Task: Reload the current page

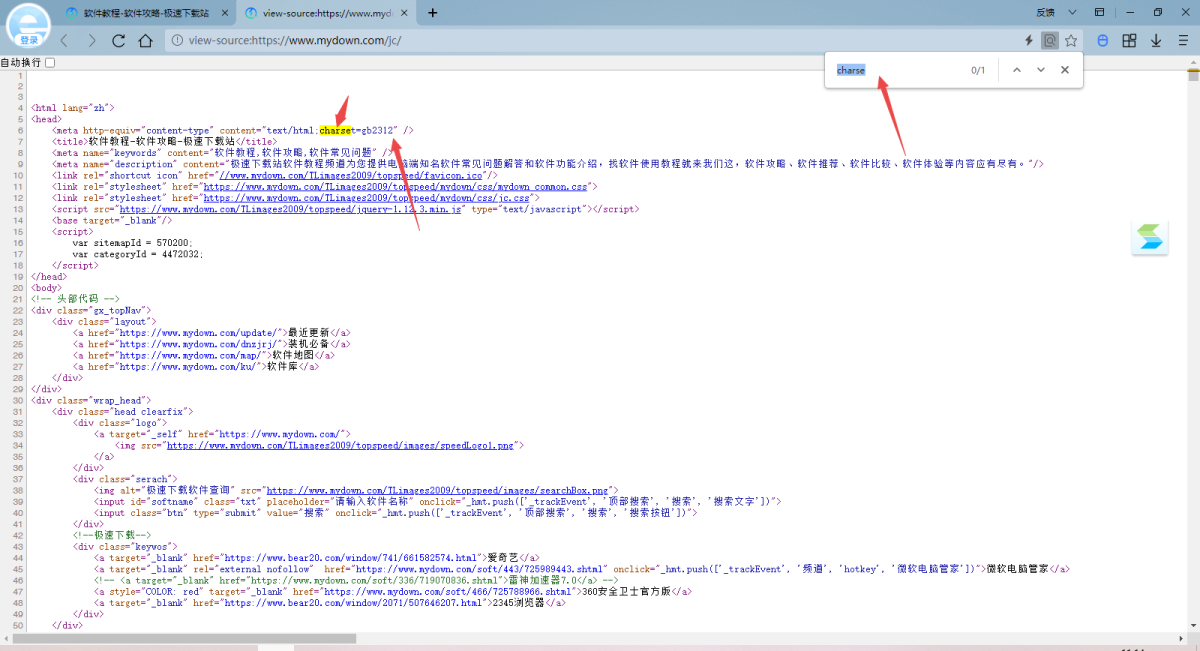Action: pos(119,41)
